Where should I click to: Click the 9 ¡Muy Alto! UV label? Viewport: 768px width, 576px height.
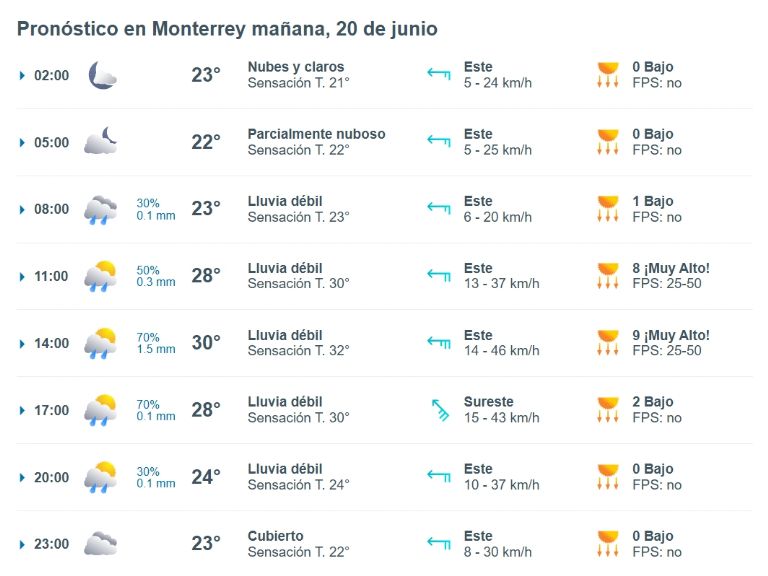(671, 336)
